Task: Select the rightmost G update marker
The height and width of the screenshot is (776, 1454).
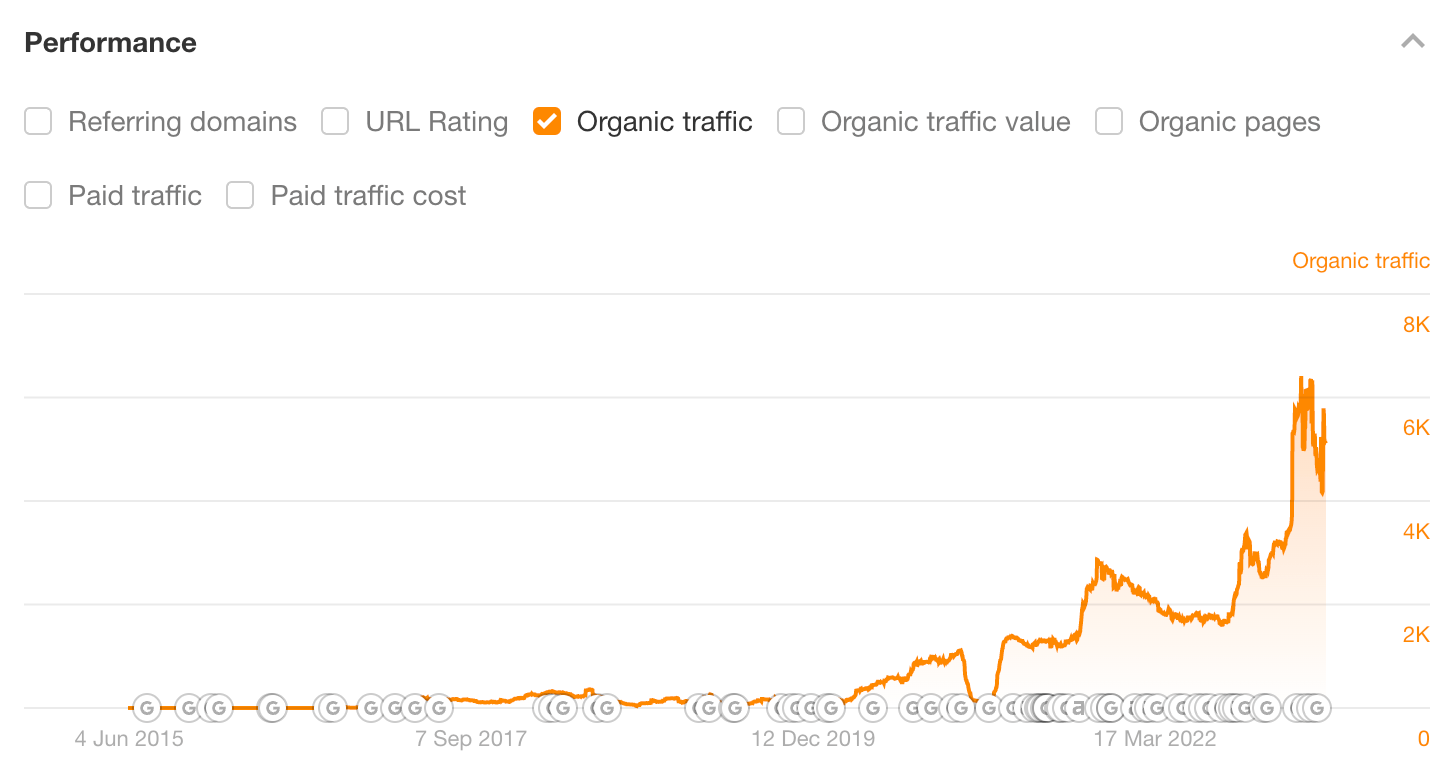Action: tap(1319, 707)
